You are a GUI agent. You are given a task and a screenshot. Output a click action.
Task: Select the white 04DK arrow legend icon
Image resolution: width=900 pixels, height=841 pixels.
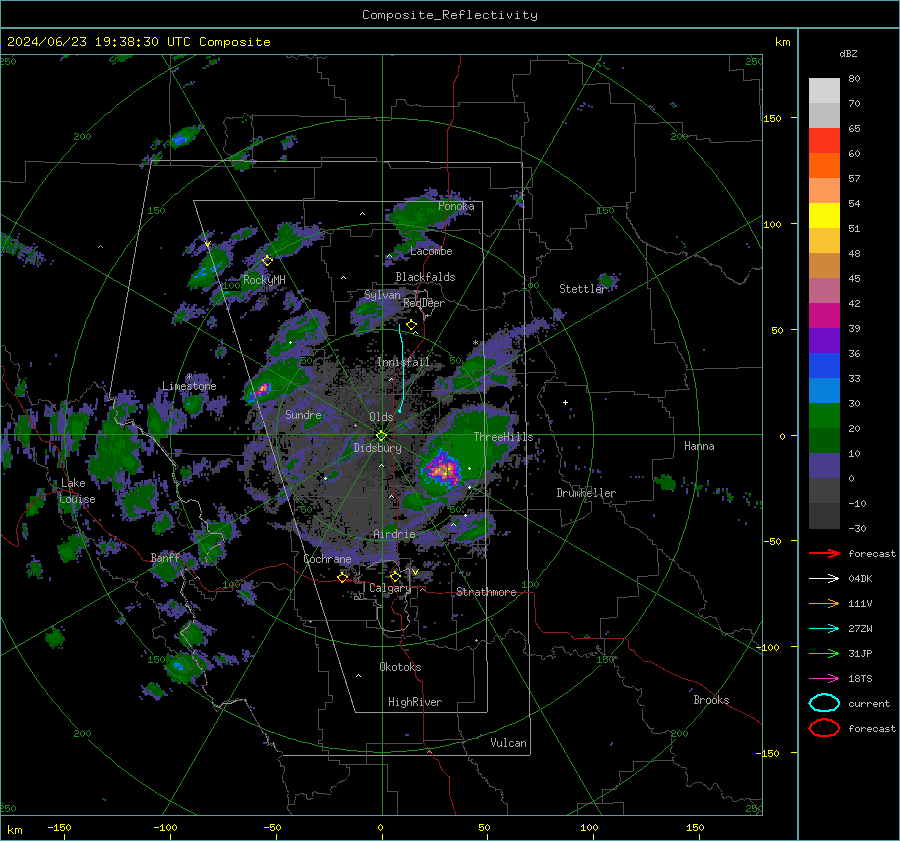pos(824,579)
